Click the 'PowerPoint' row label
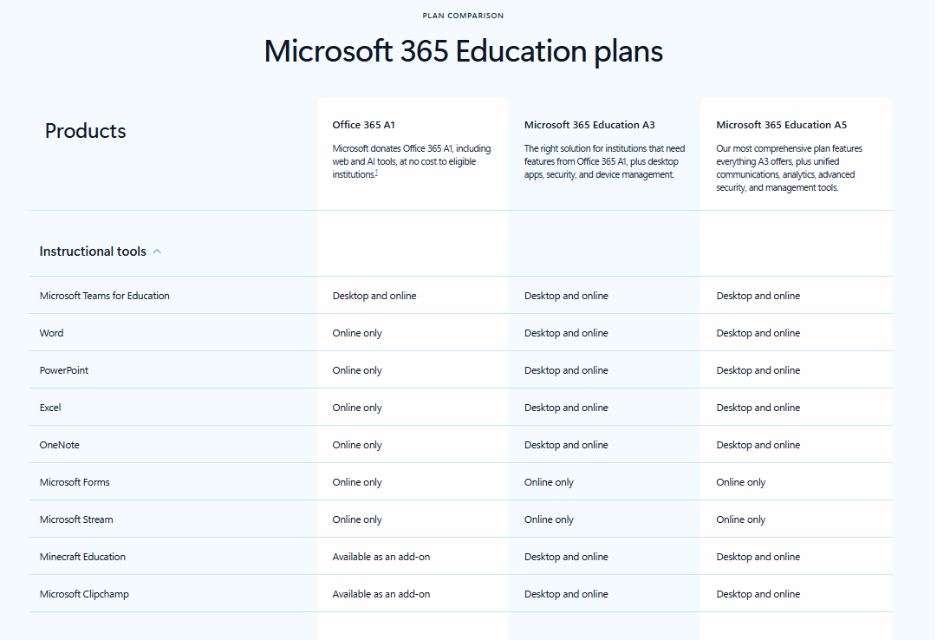 (x=64, y=370)
